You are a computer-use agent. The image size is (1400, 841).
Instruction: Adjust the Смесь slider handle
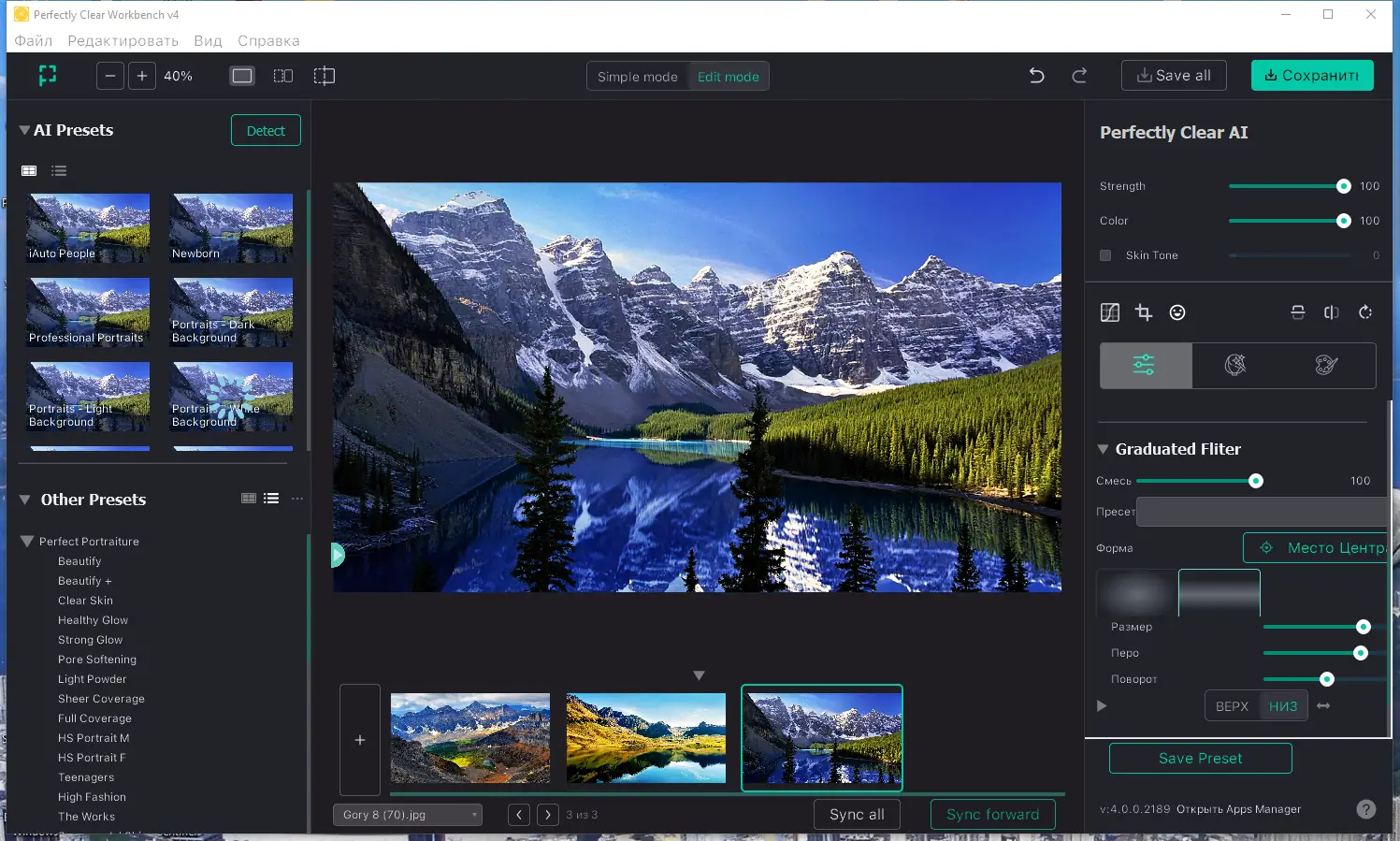tap(1256, 481)
